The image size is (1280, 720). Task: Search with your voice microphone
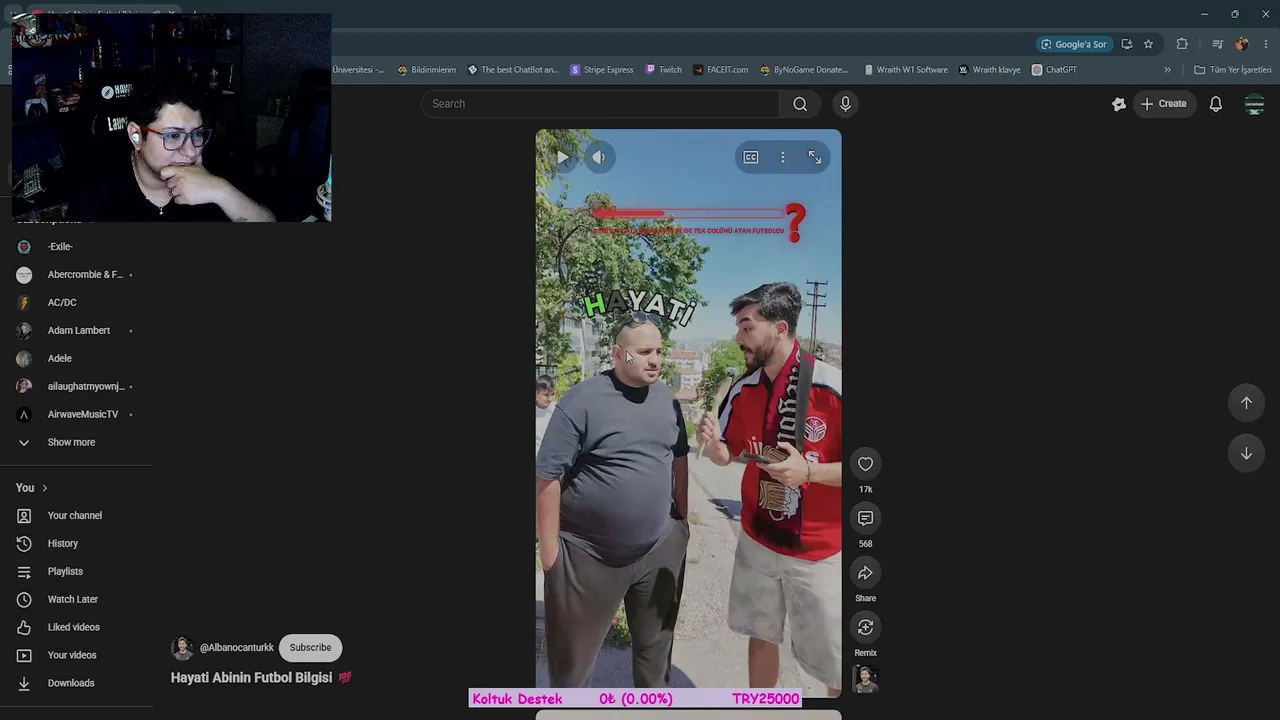point(845,104)
